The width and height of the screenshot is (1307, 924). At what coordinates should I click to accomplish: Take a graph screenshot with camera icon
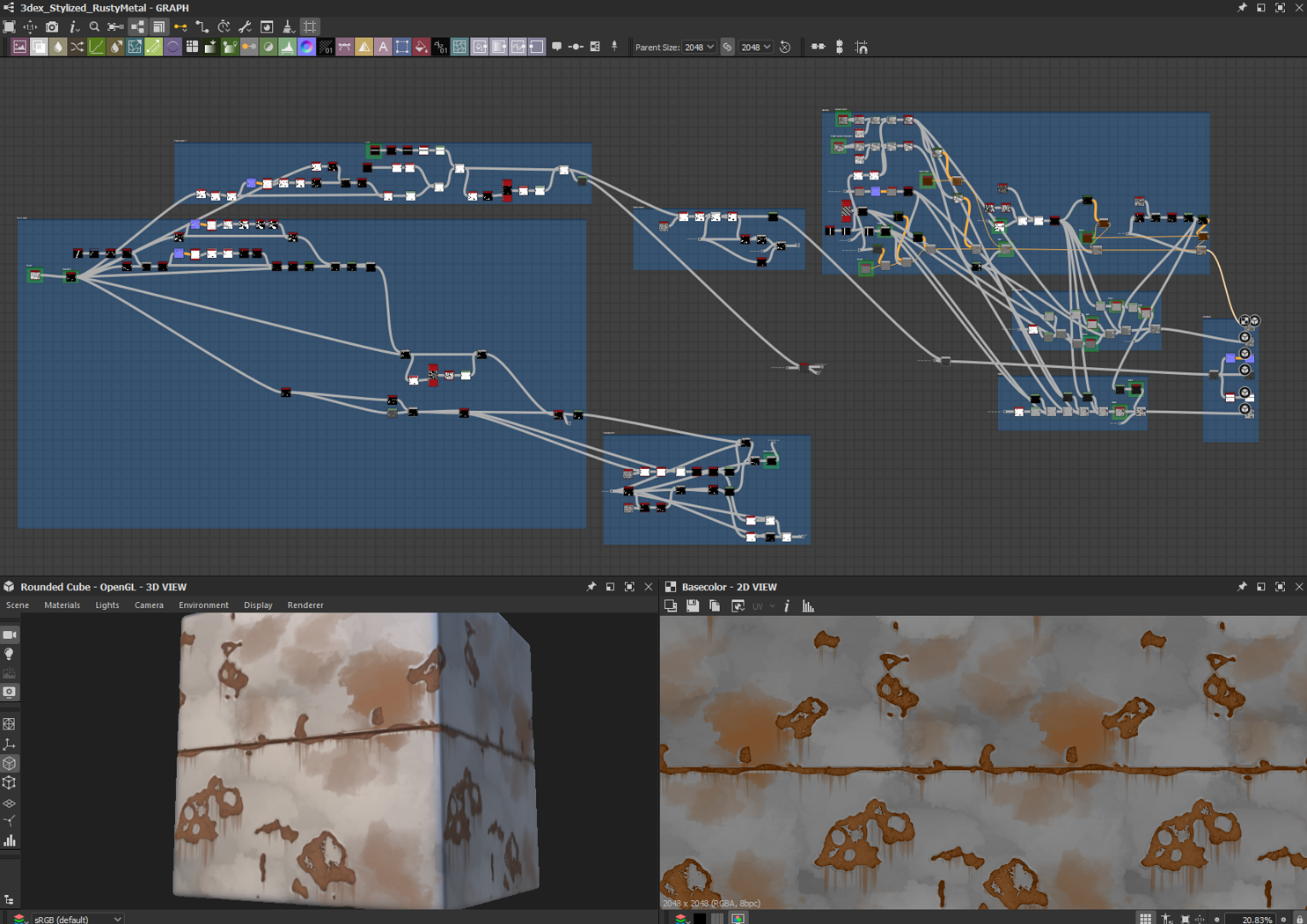tap(52, 27)
